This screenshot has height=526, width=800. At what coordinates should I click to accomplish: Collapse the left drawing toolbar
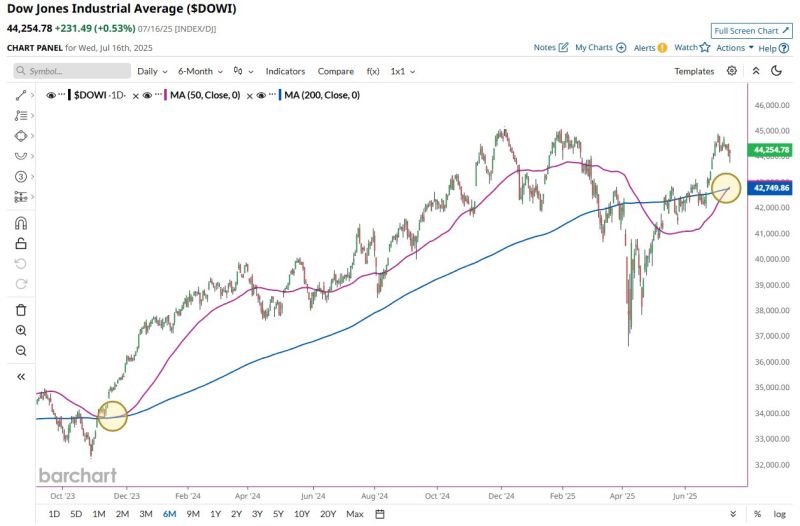[21, 377]
